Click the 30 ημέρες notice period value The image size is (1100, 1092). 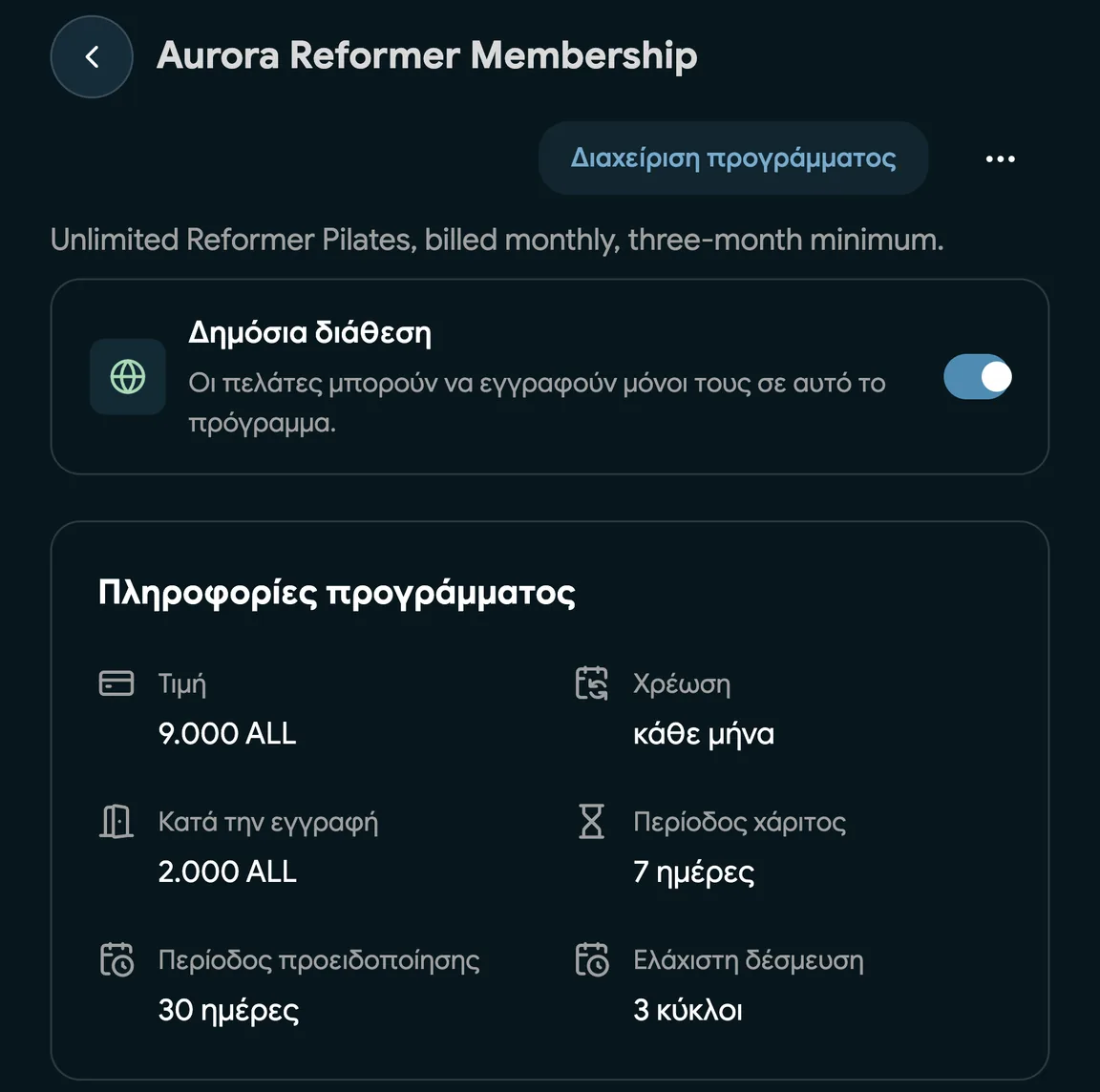click(229, 1011)
